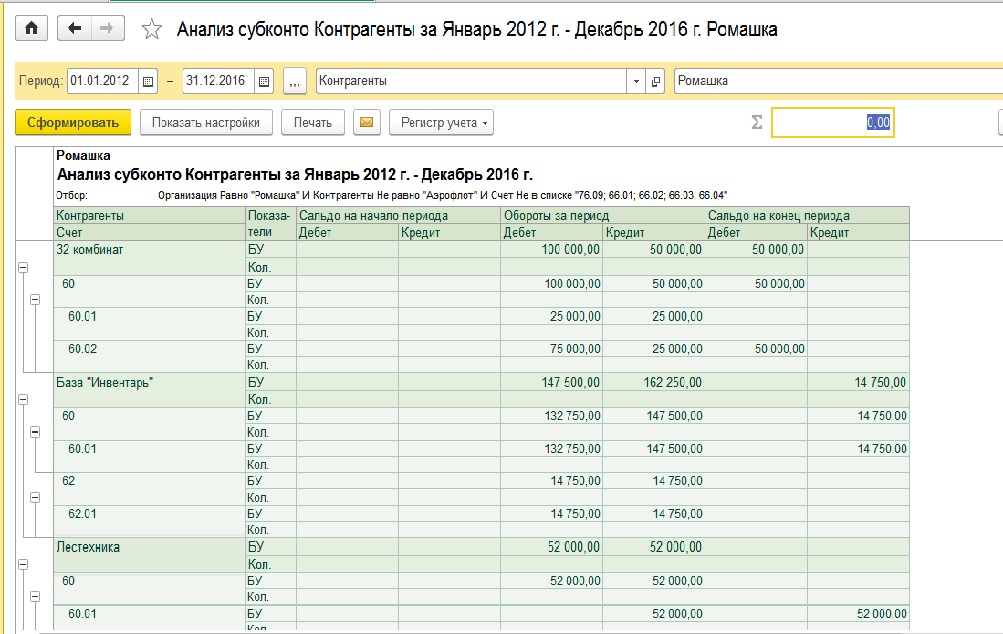Collapse the 32 комбинат group

[x=23, y=267]
